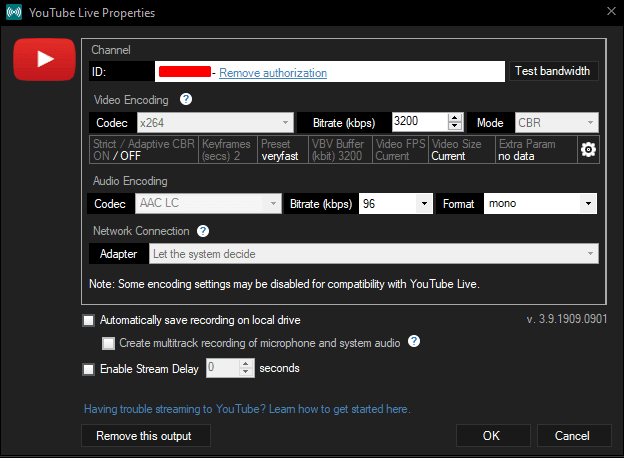Increase video bitrate with up arrow

[455, 118]
